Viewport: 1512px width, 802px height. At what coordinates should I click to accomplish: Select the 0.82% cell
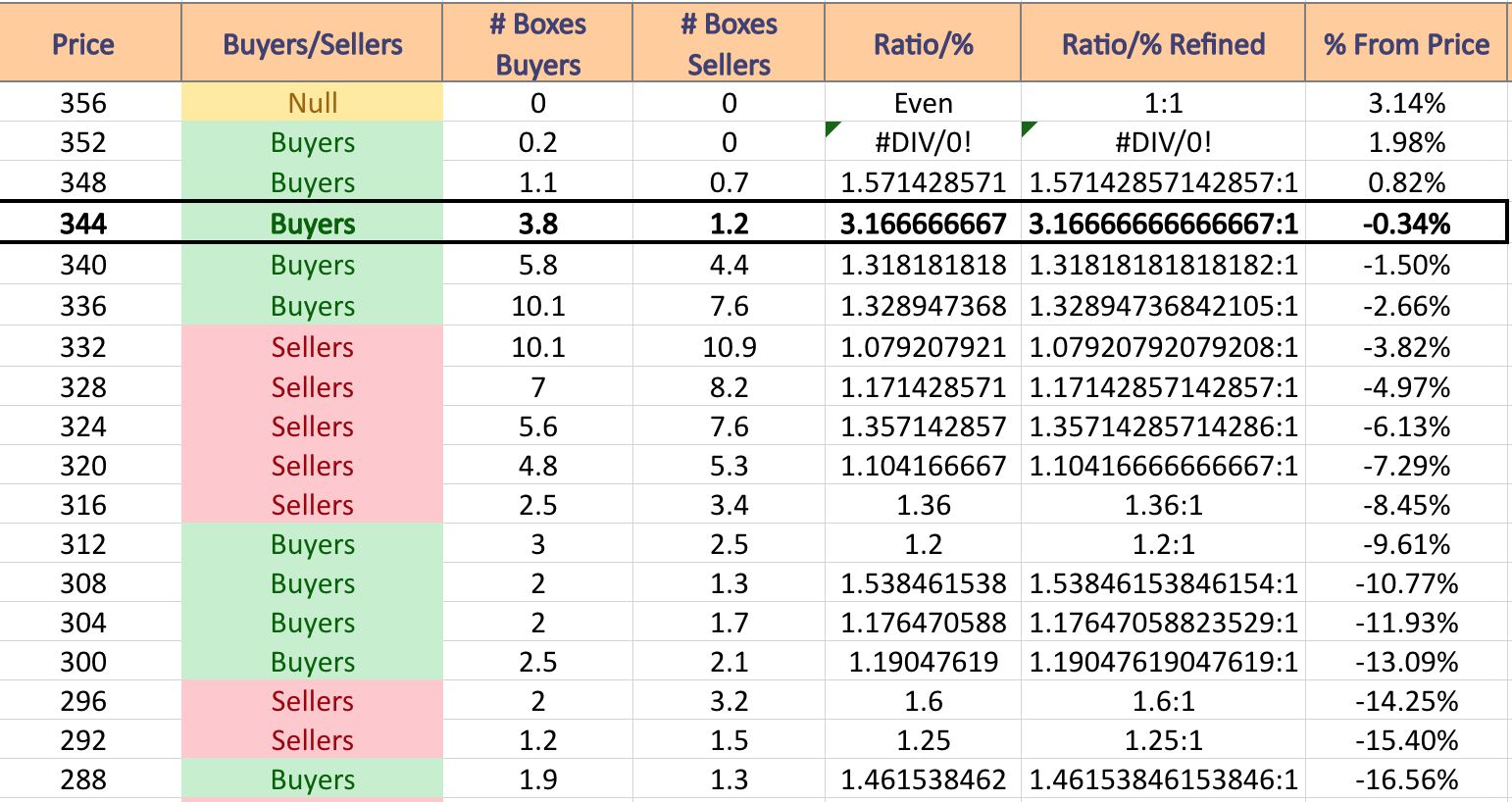point(1406,182)
